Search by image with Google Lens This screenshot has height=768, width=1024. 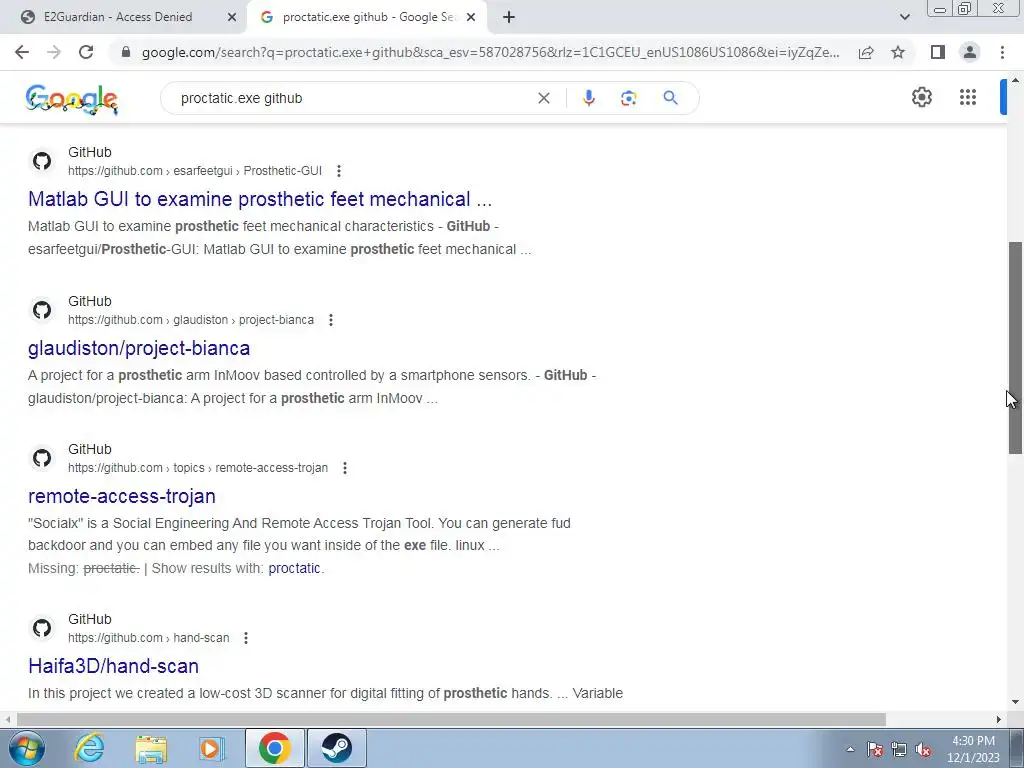[628, 98]
